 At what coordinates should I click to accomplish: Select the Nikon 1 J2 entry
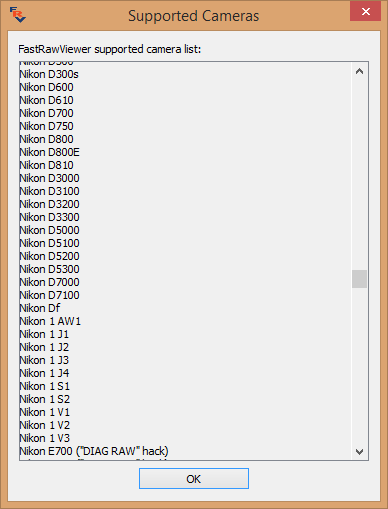pos(44,347)
